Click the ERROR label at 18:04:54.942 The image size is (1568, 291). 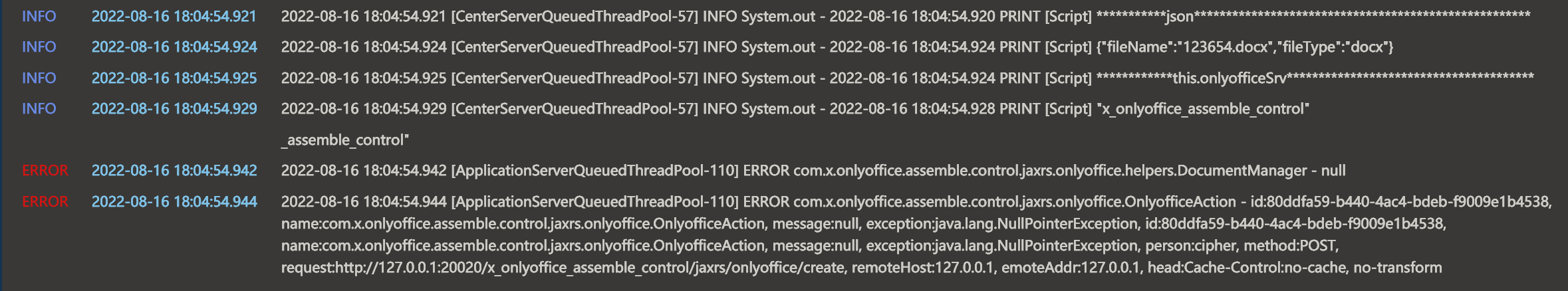pyautogui.click(x=45, y=171)
